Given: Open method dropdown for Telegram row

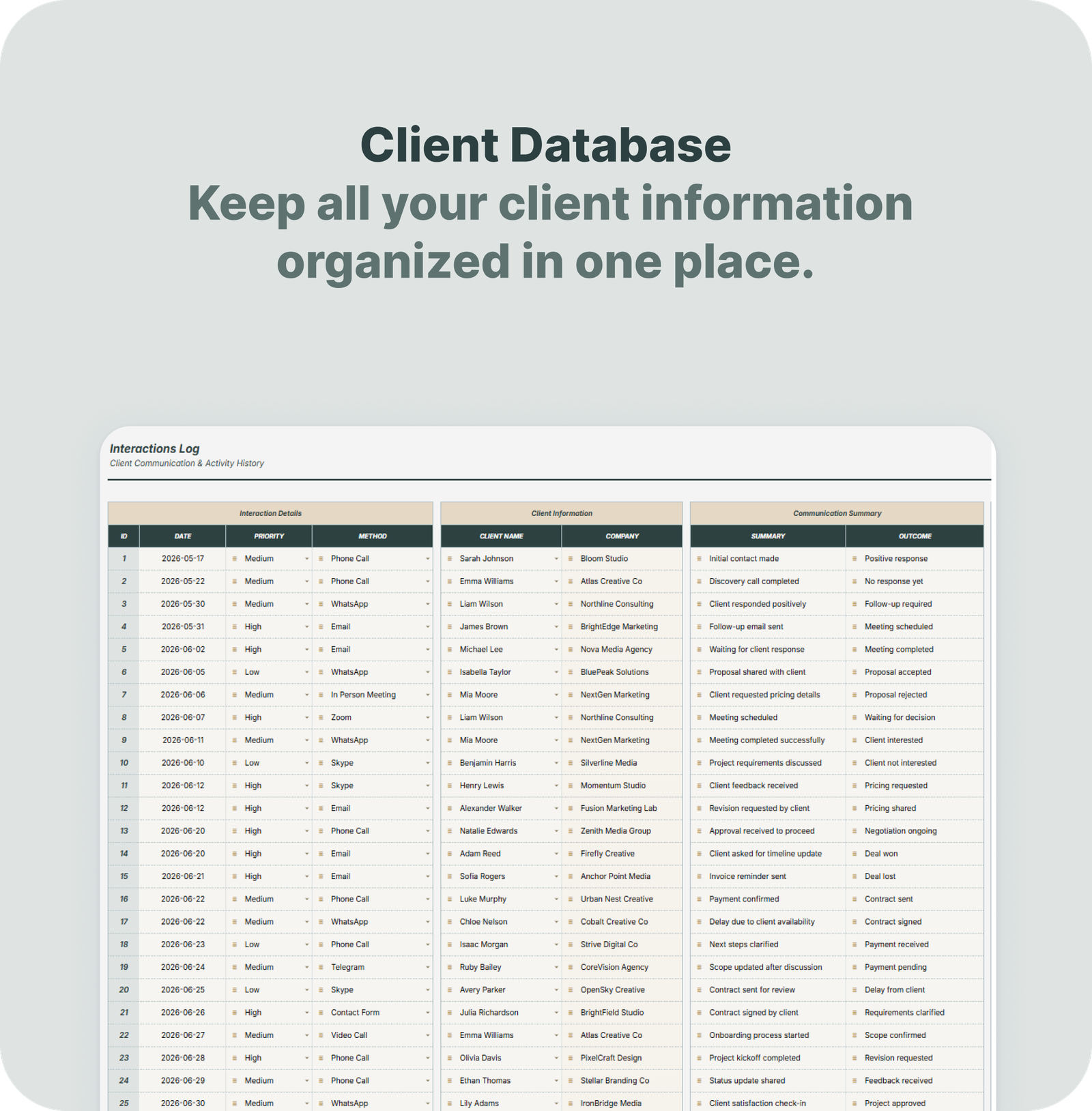Looking at the screenshot, I should coord(428,968).
